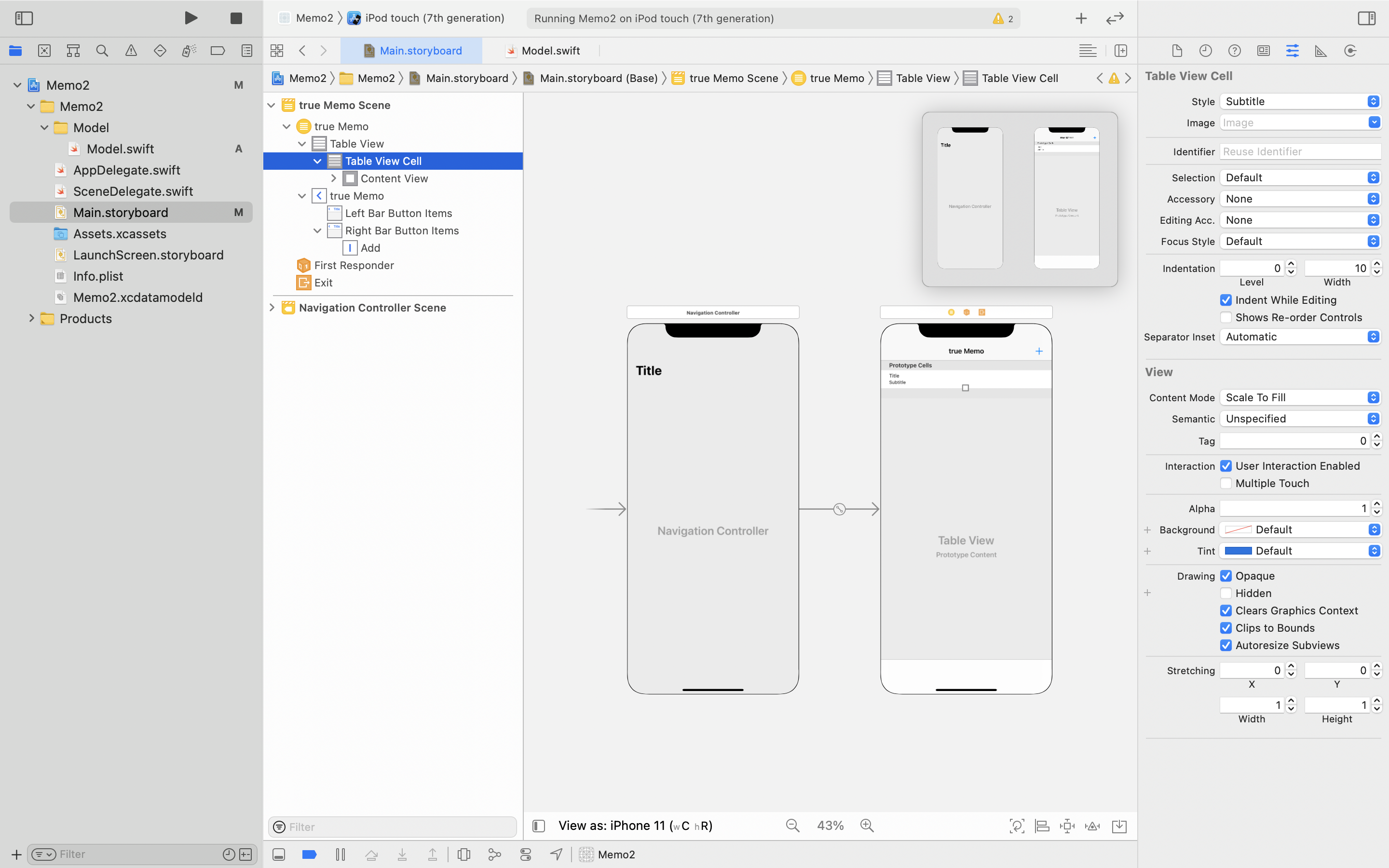
Task: Open the Accessory dropdown
Action: click(1299, 199)
